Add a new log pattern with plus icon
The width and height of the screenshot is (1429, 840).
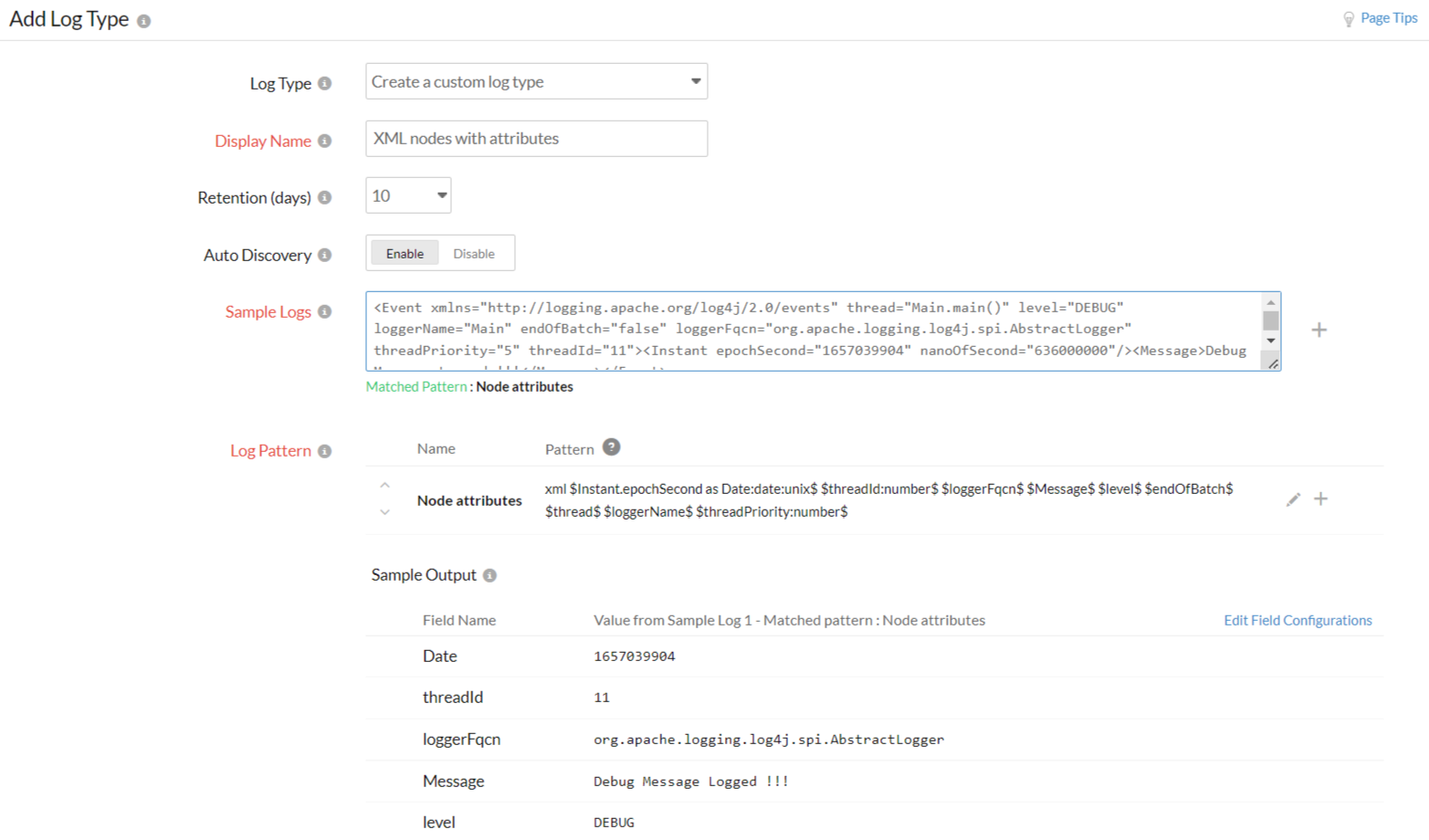(1320, 499)
